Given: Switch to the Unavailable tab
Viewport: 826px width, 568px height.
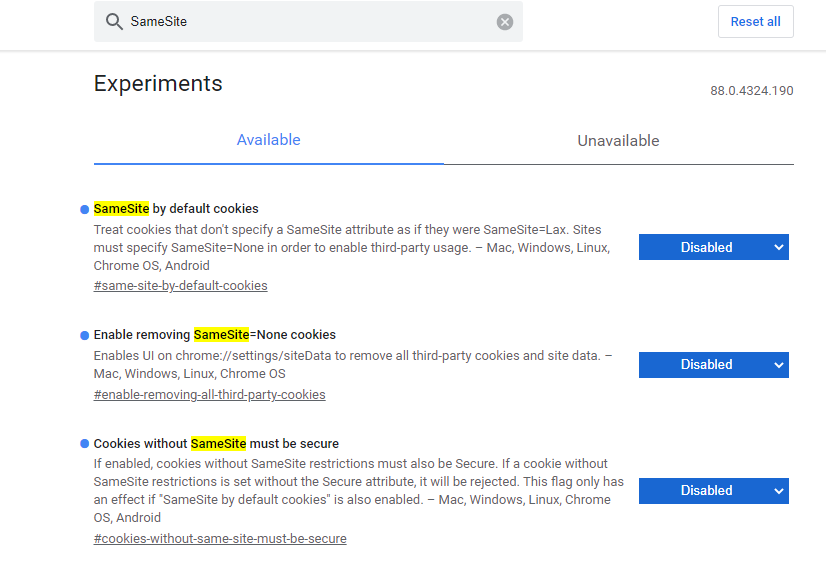Looking at the screenshot, I should pyautogui.click(x=618, y=141).
